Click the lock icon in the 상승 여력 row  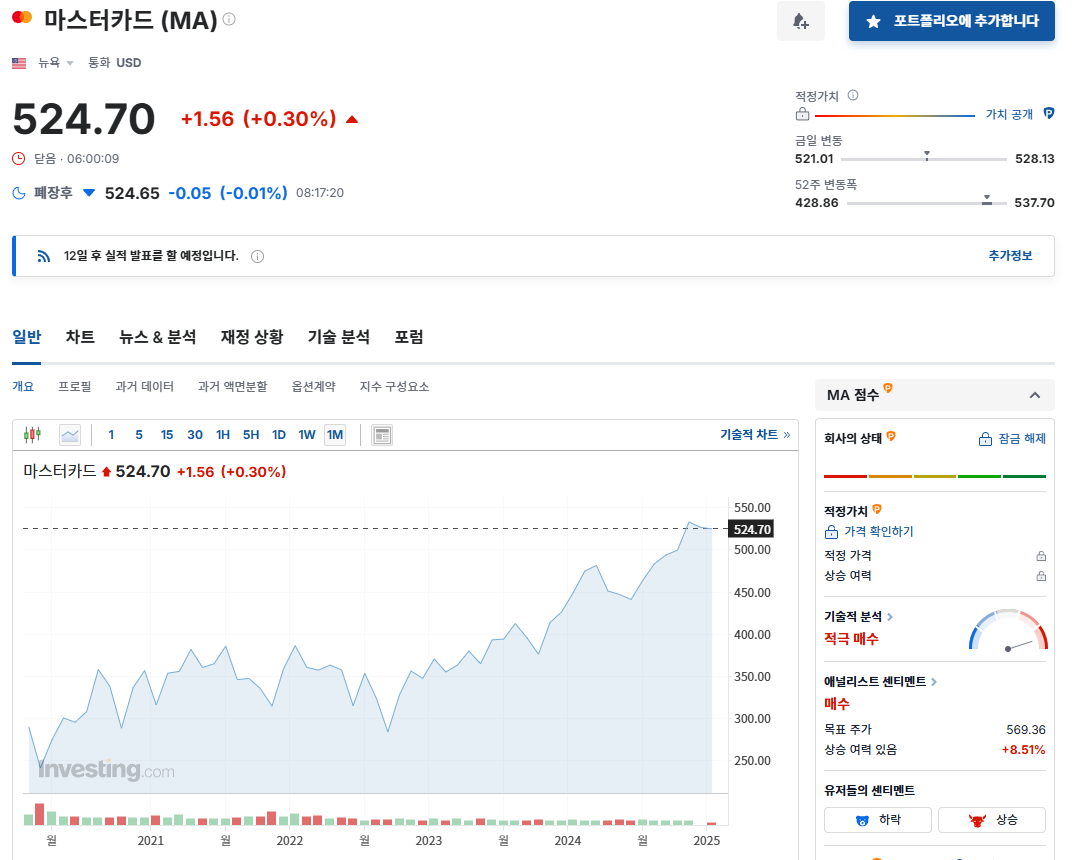(1041, 577)
